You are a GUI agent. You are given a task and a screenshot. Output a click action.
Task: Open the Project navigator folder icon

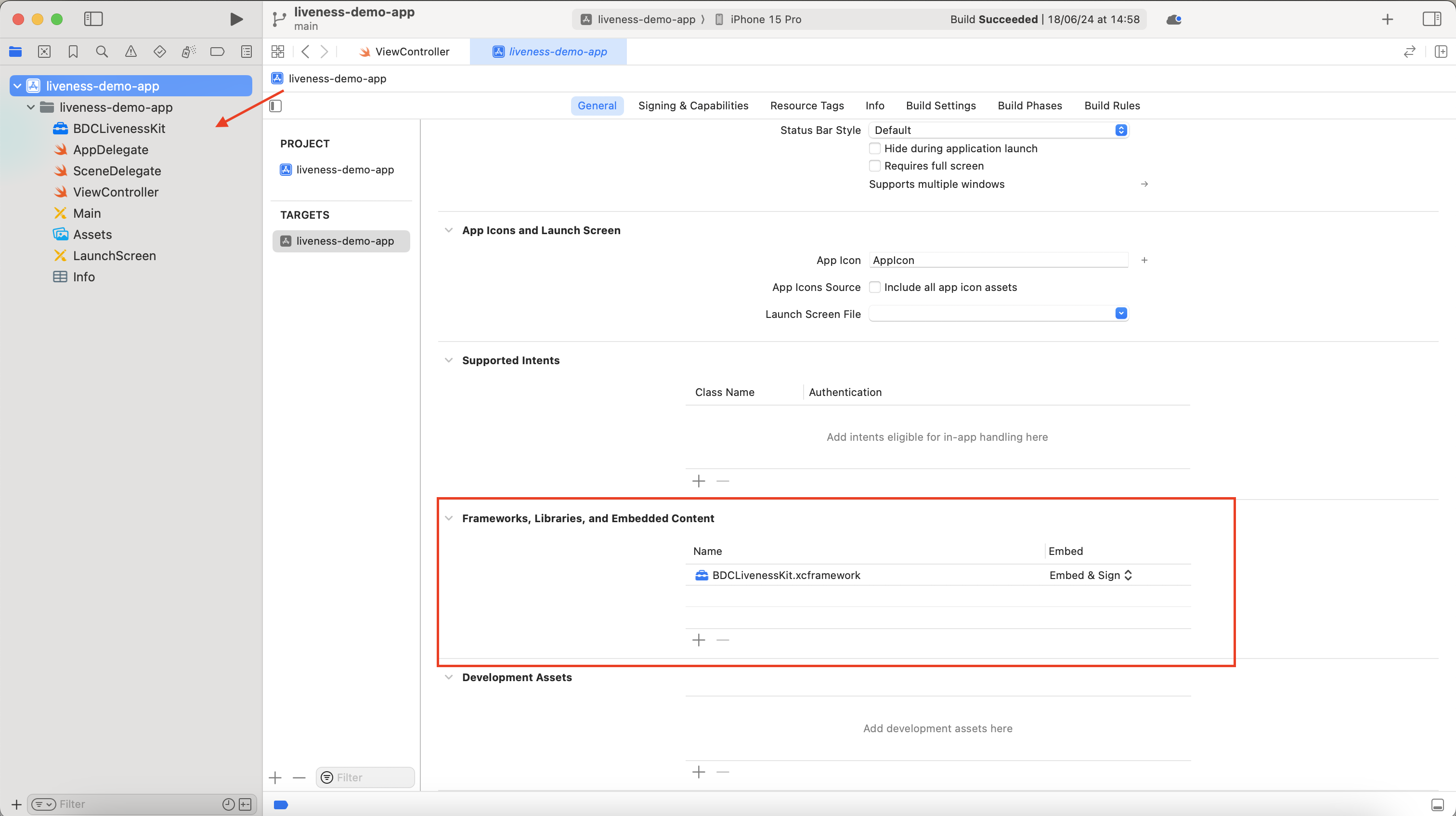(15, 52)
